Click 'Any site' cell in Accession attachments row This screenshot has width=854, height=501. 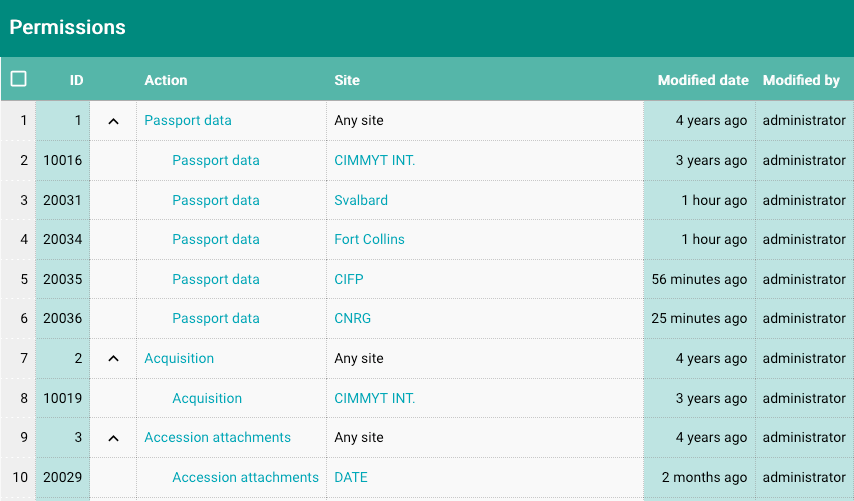[x=485, y=437]
